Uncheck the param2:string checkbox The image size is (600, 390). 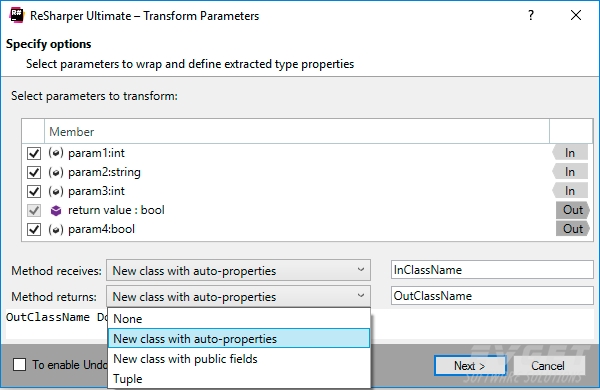click(x=34, y=172)
